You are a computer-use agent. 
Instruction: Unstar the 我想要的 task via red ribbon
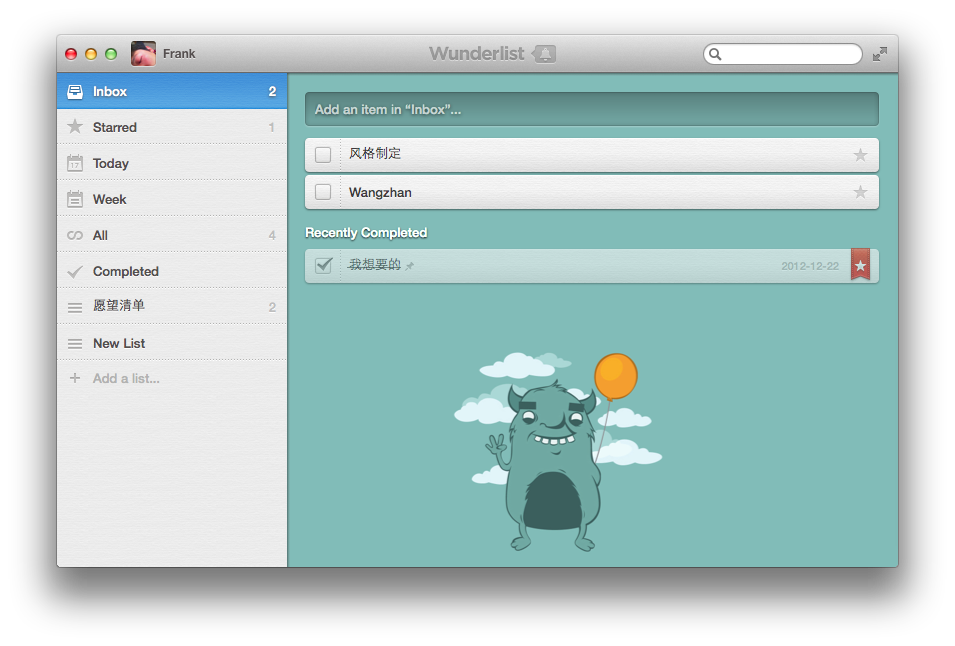coord(860,265)
